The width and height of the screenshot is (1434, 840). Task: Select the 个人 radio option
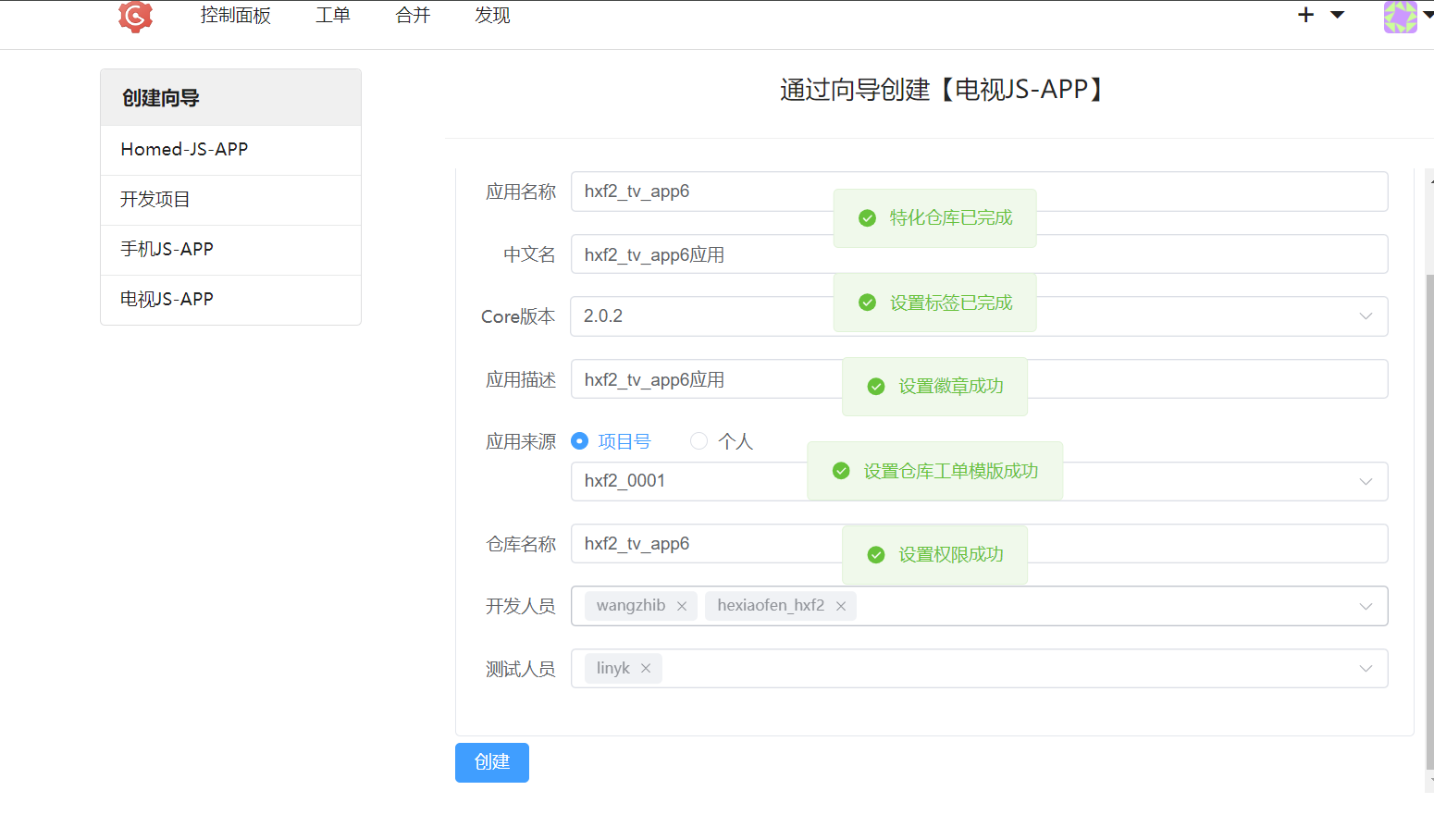click(699, 441)
